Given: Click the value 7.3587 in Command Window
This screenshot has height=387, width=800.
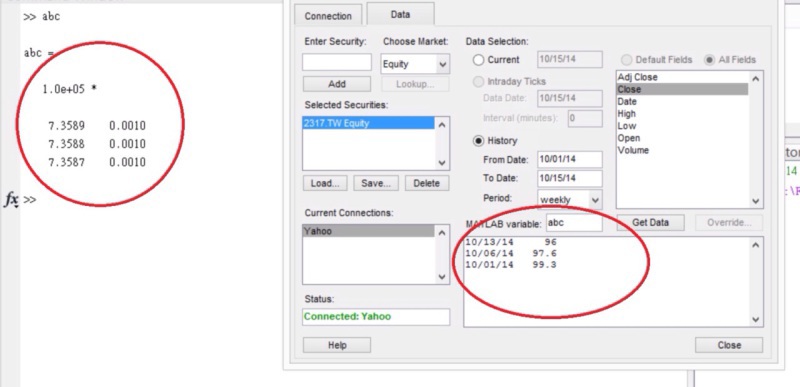Looking at the screenshot, I should (66, 163).
